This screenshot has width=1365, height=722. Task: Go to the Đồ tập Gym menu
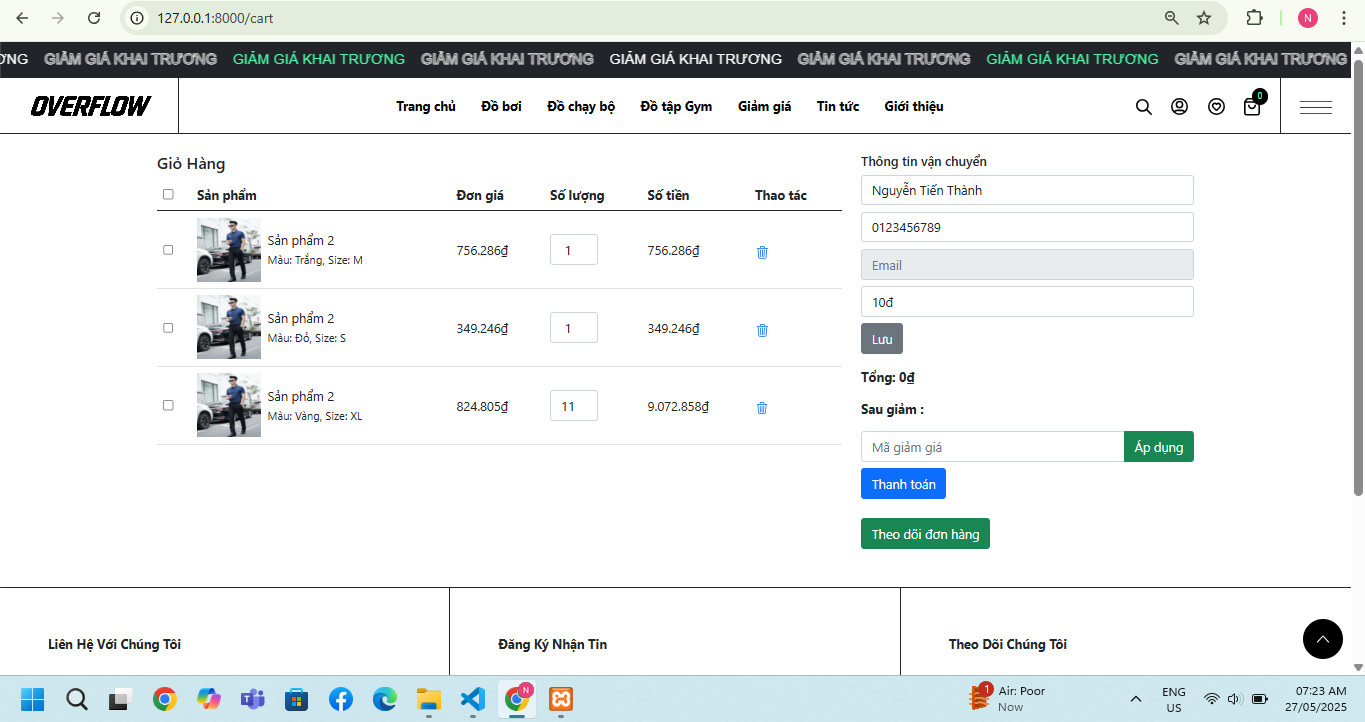click(x=676, y=107)
